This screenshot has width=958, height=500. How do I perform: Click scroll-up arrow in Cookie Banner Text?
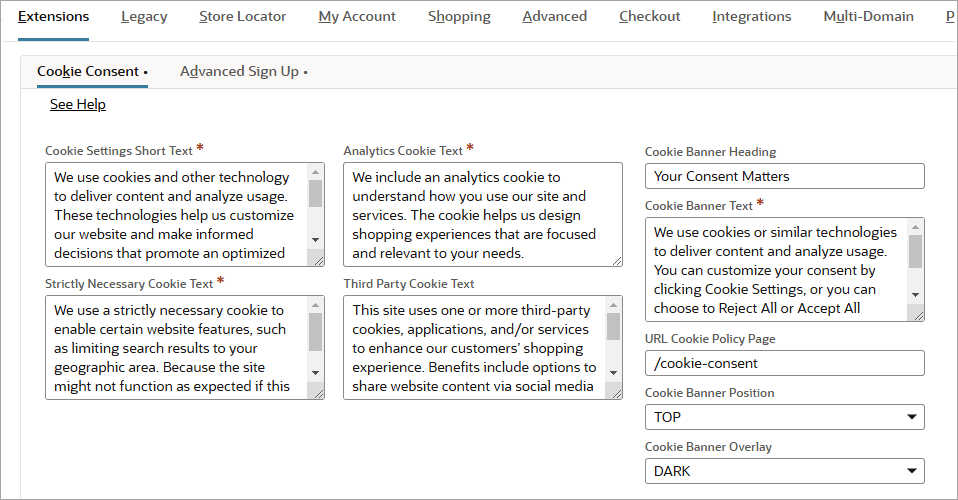click(915, 227)
